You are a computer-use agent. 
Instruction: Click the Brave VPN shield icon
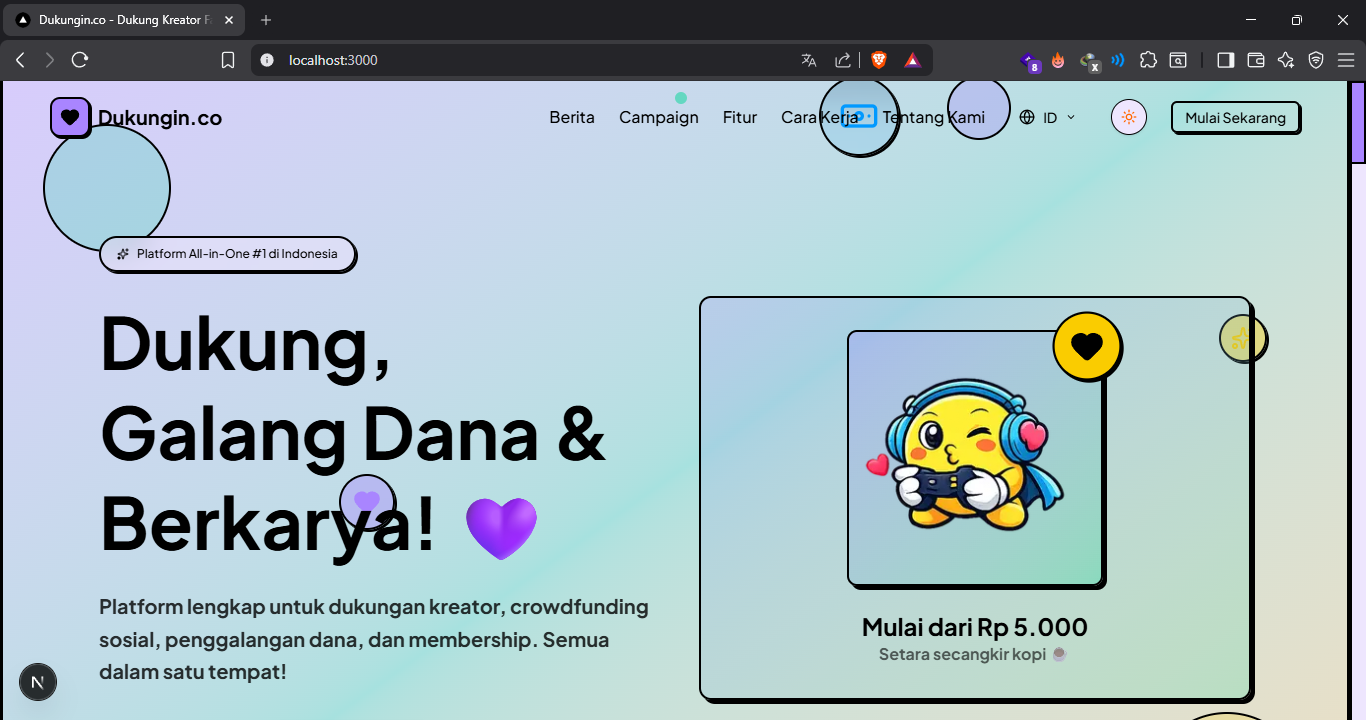(x=1316, y=60)
